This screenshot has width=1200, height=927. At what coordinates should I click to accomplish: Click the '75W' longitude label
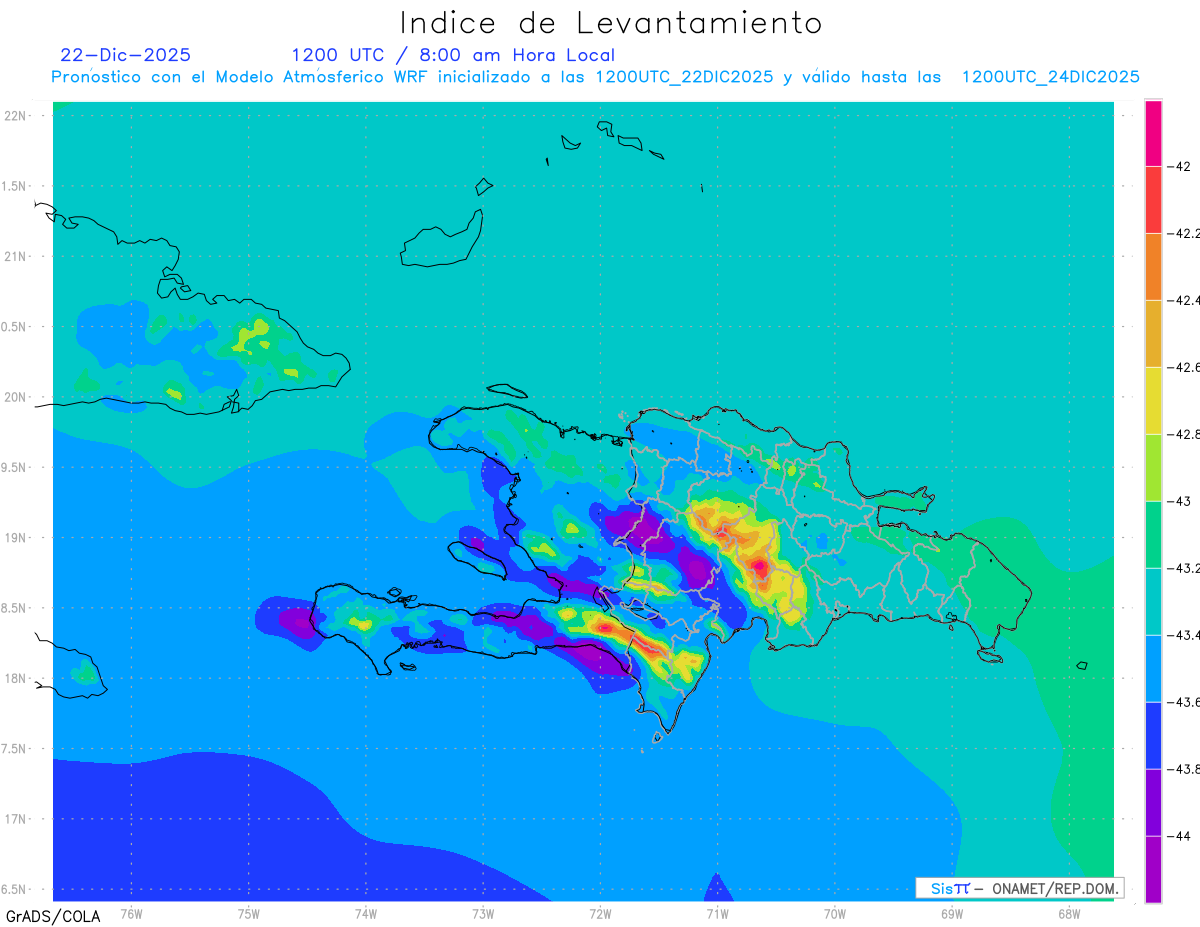coord(248,913)
